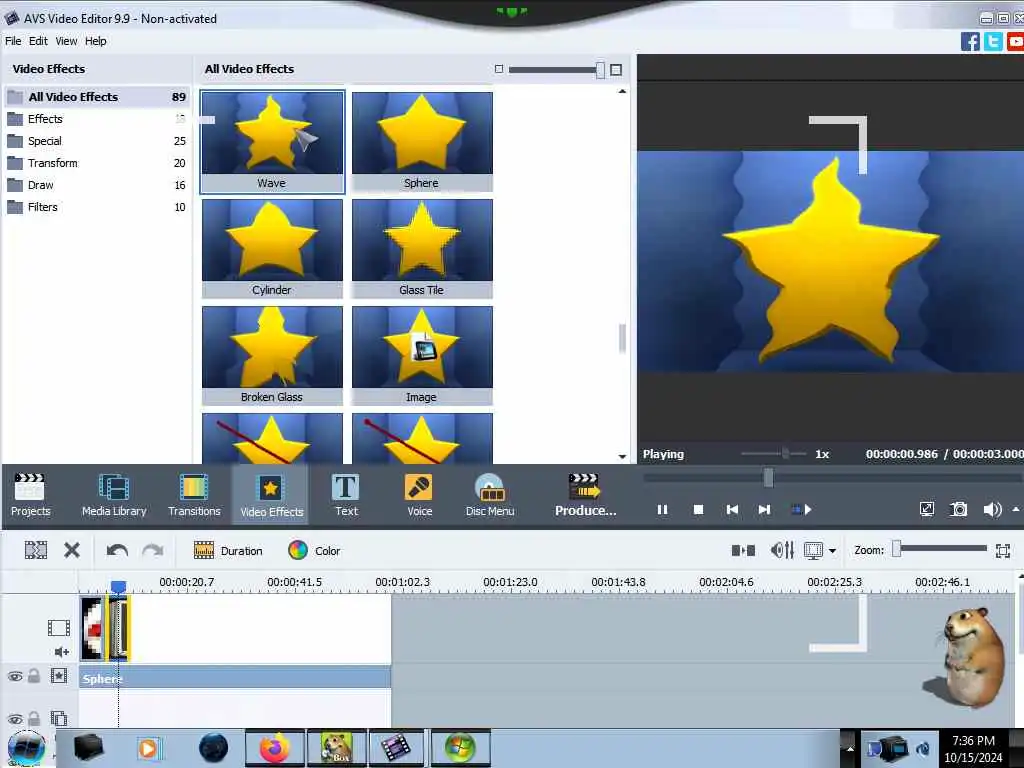The height and width of the screenshot is (768, 1024).
Task: Select the Video Effects button
Action: pyautogui.click(x=271, y=495)
